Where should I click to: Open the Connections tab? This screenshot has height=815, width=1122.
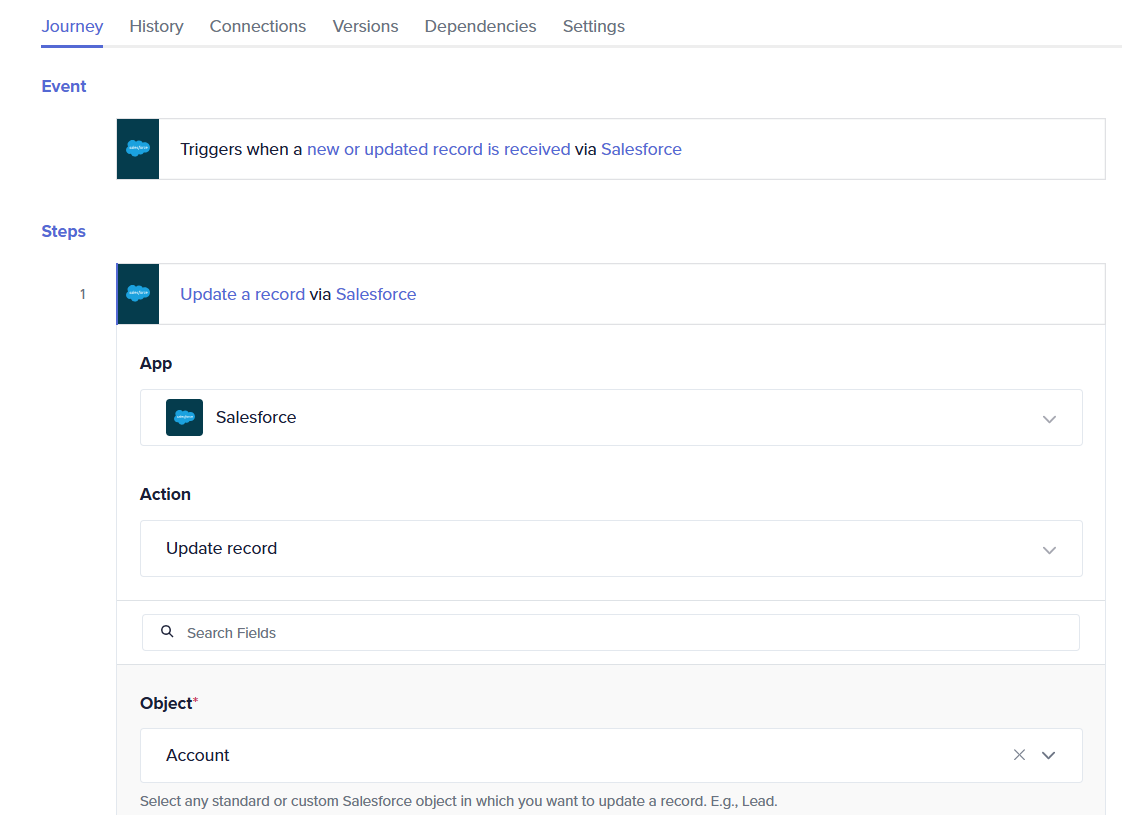tap(258, 26)
